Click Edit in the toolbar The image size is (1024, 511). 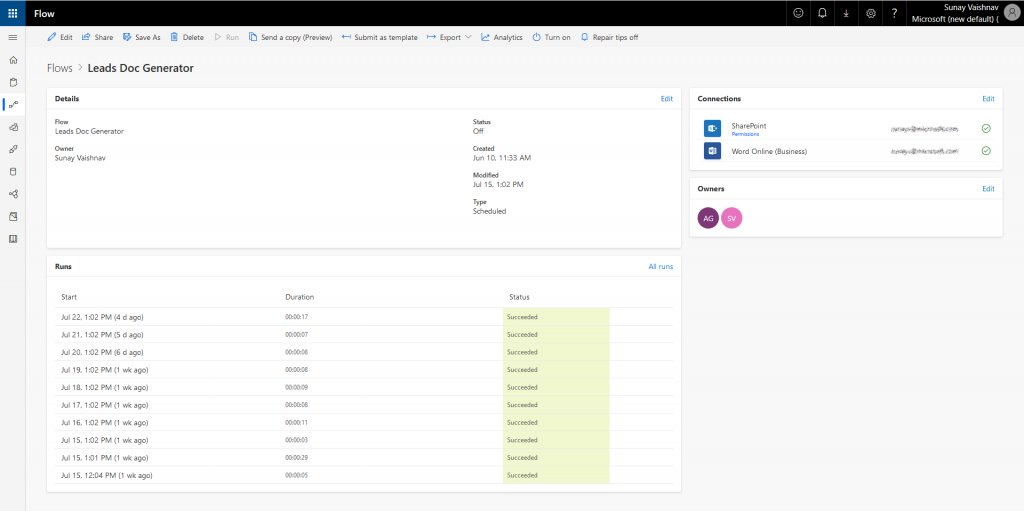[x=60, y=37]
